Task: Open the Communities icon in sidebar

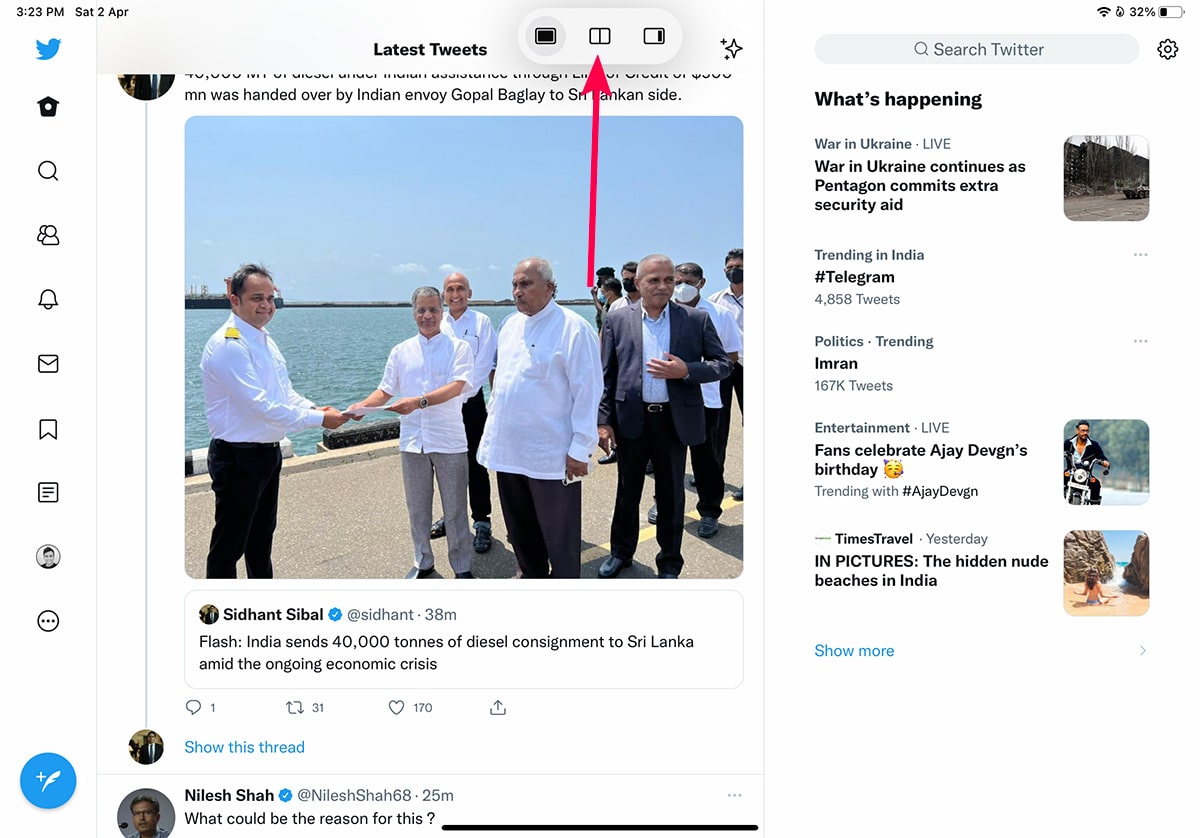Action: click(48, 235)
